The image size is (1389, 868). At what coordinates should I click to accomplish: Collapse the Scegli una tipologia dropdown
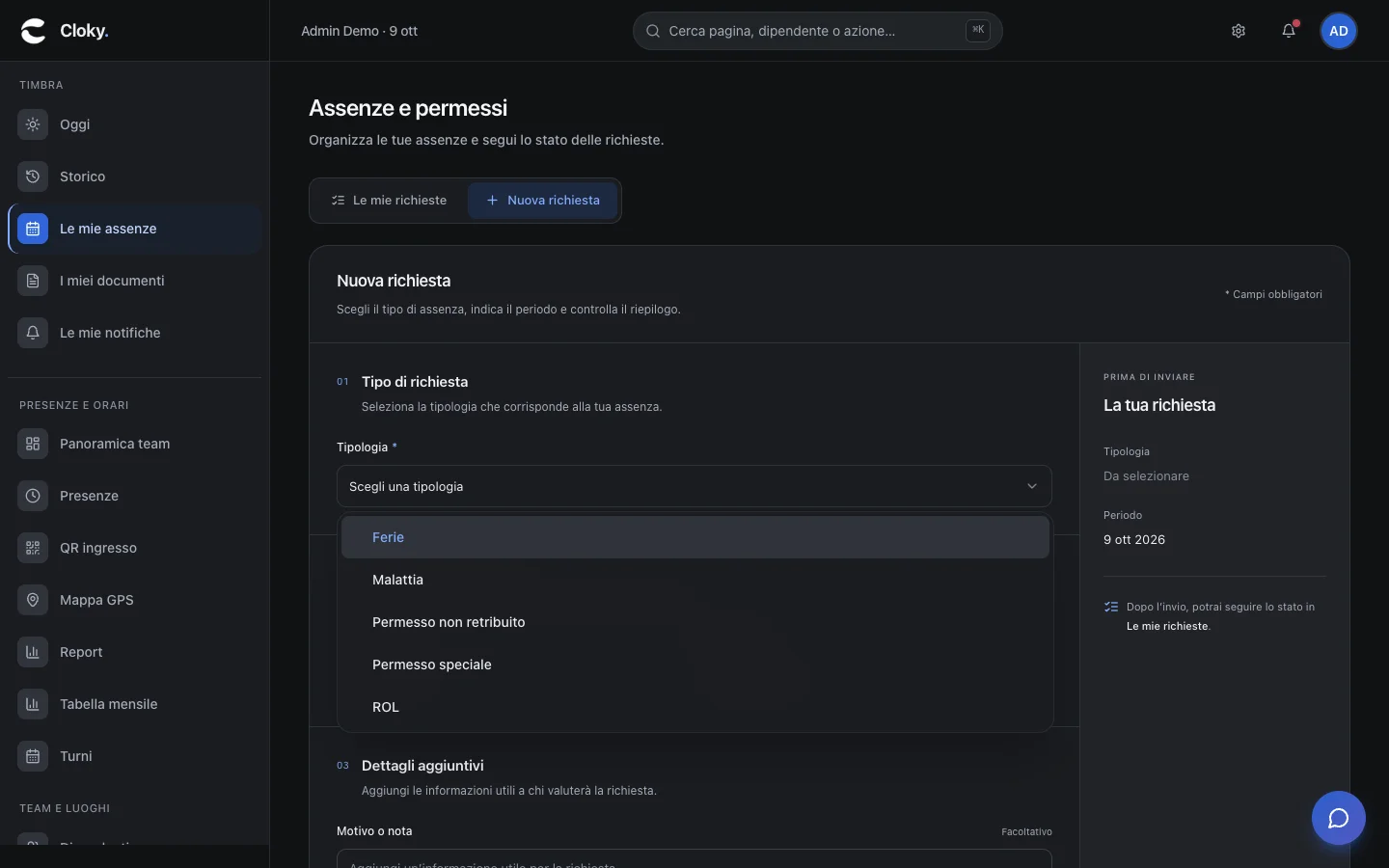pos(694,486)
